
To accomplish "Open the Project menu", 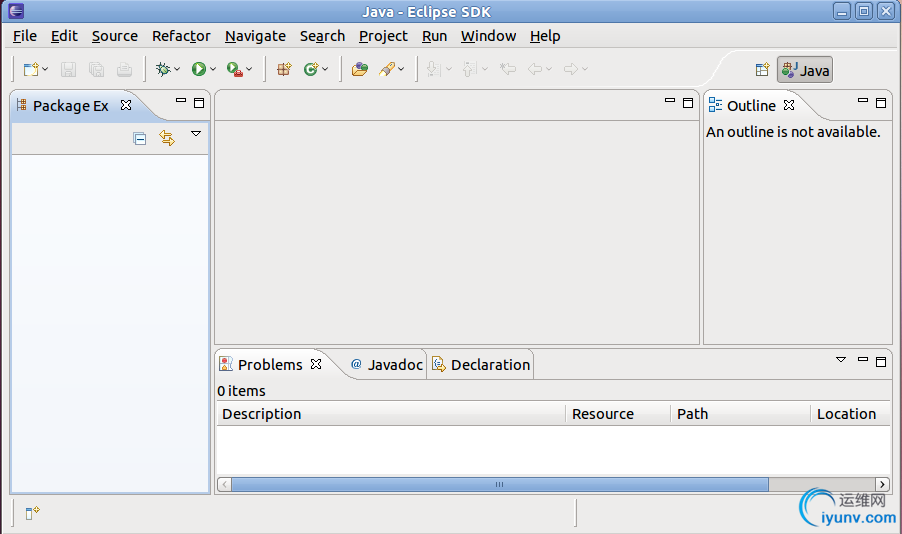I will click(383, 36).
